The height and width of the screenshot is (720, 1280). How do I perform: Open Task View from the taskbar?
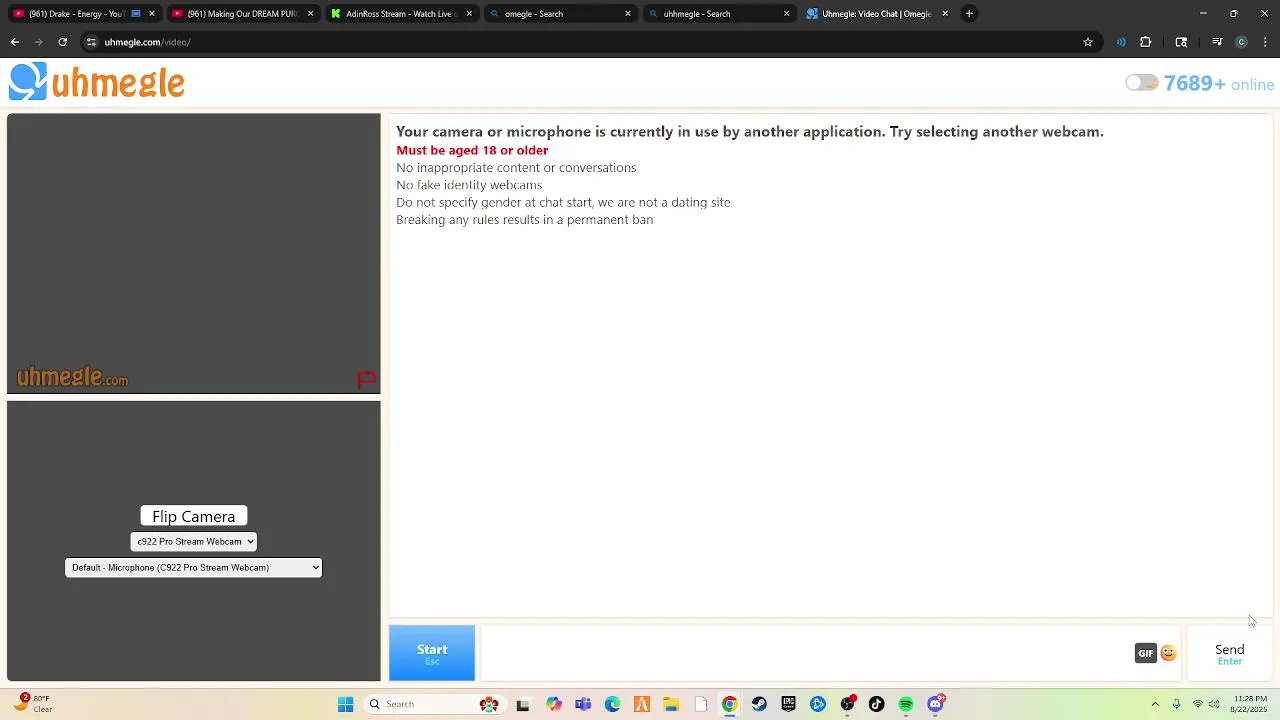coord(522,704)
